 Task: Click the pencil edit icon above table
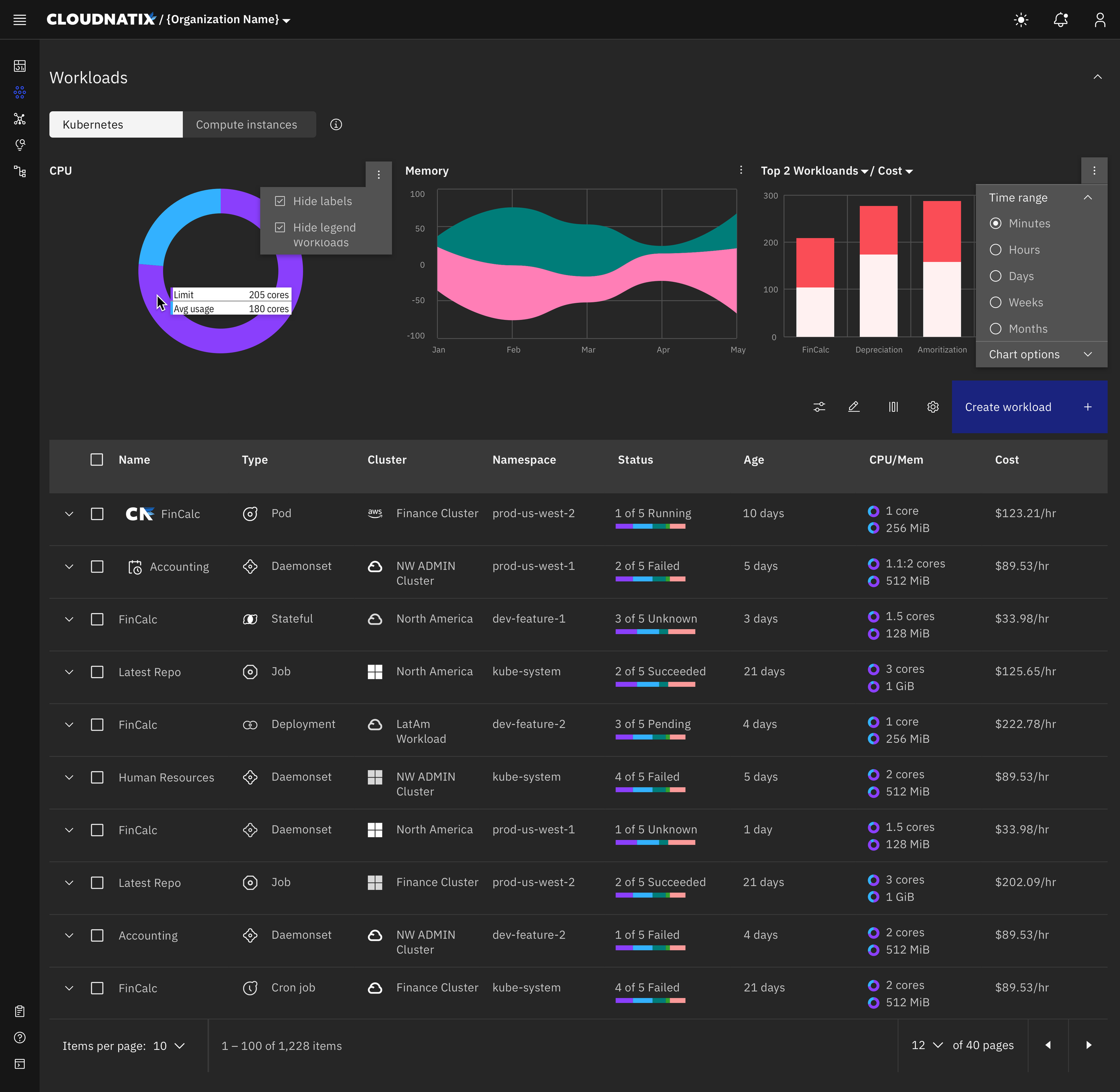[x=854, y=407]
